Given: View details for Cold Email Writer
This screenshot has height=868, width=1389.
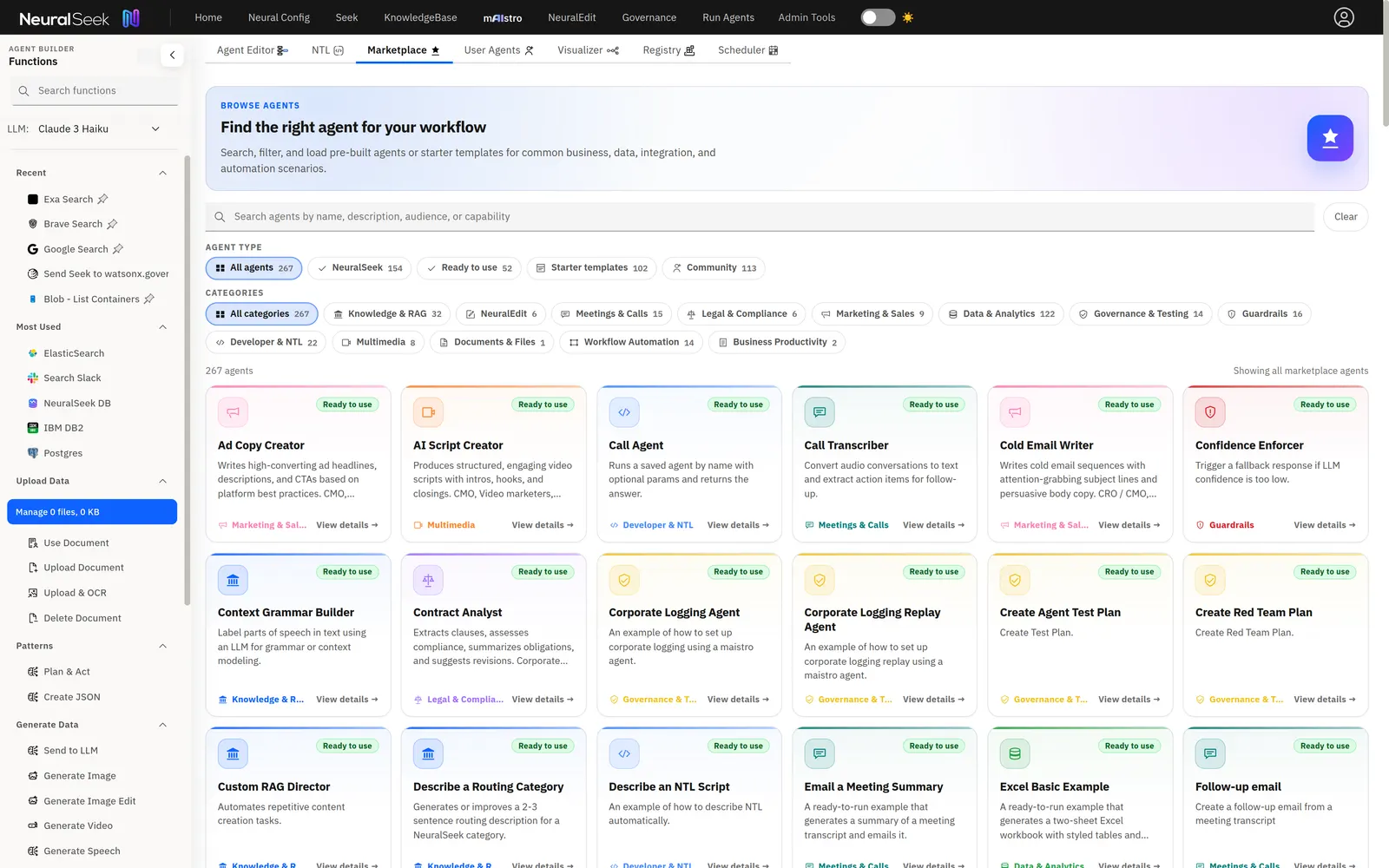Looking at the screenshot, I should click(x=1129, y=525).
